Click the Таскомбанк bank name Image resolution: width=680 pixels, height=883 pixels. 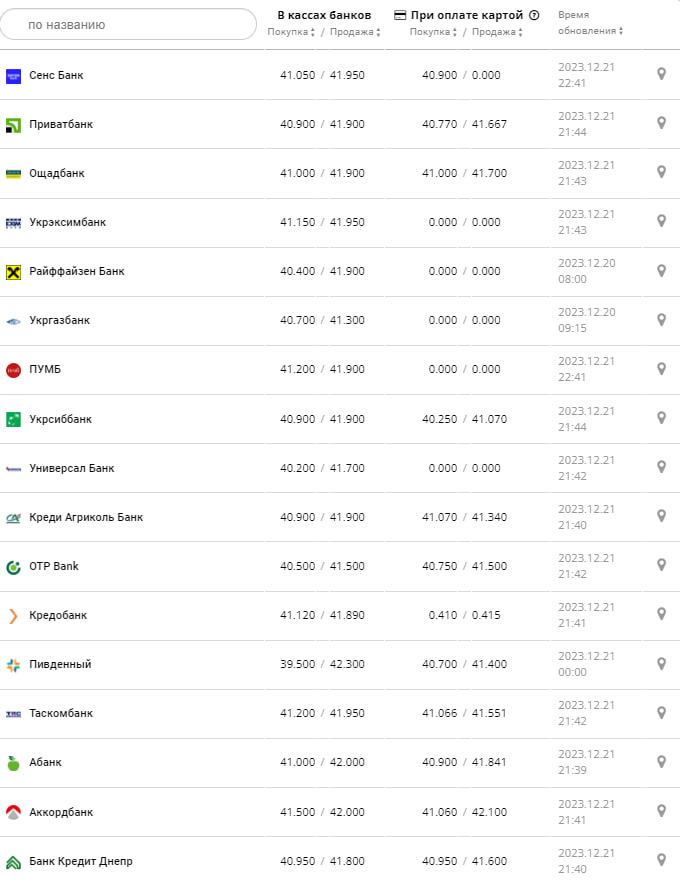pyautogui.click(x=61, y=714)
